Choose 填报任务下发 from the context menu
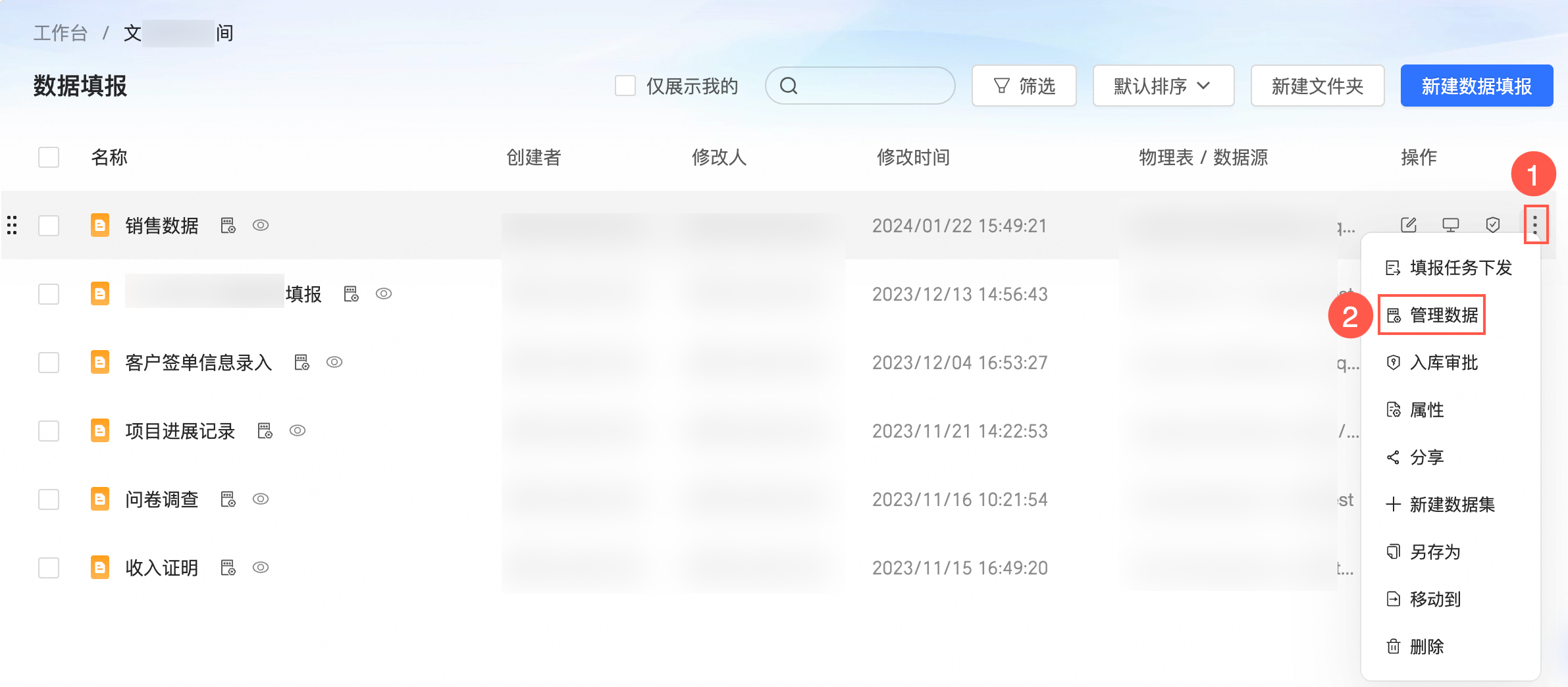This screenshot has width=1568, height=687. click(x=1450, y=268)
